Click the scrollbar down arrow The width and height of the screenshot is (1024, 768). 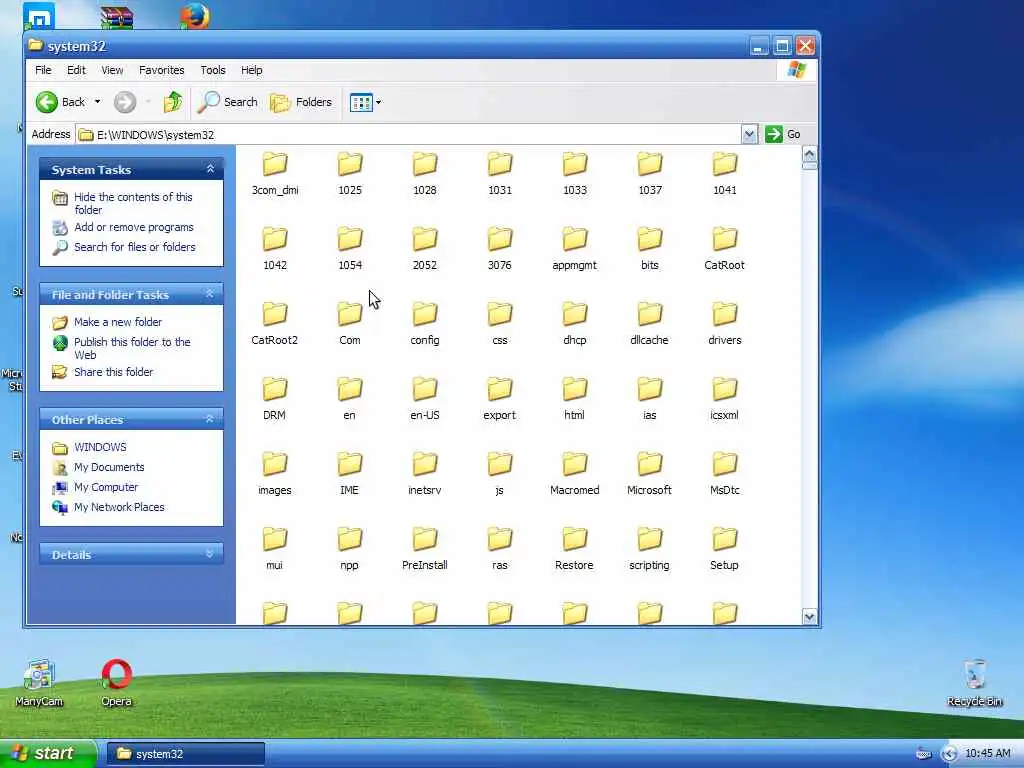809,616
